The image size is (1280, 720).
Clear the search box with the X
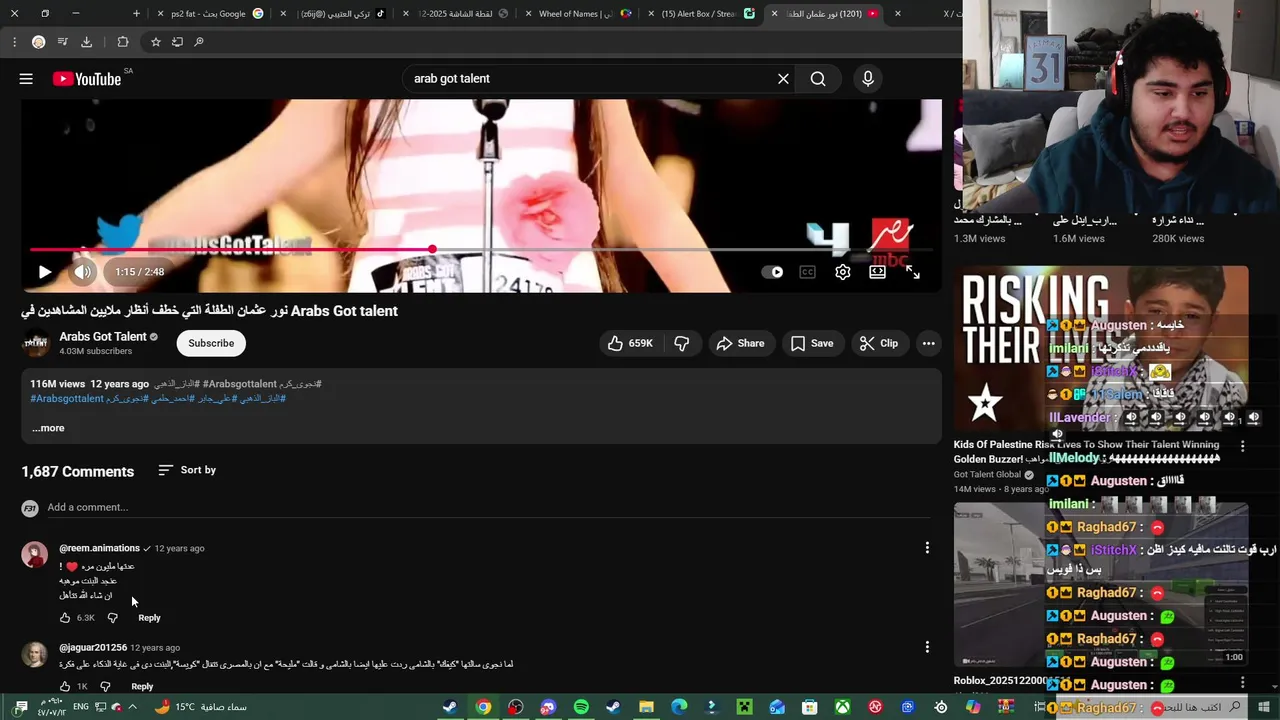pyautogui.click(x=783, y=79)
